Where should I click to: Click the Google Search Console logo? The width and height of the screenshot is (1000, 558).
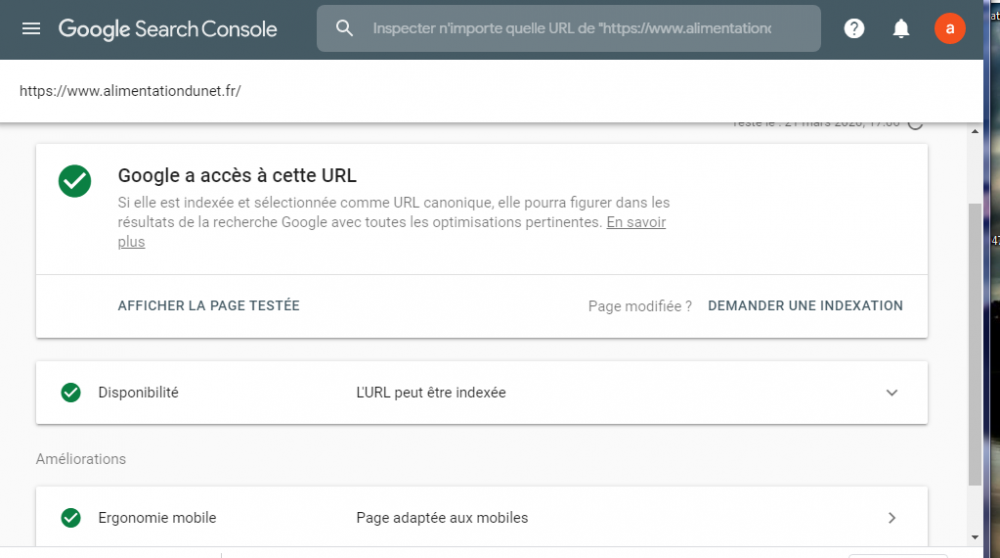click(167, 29)
